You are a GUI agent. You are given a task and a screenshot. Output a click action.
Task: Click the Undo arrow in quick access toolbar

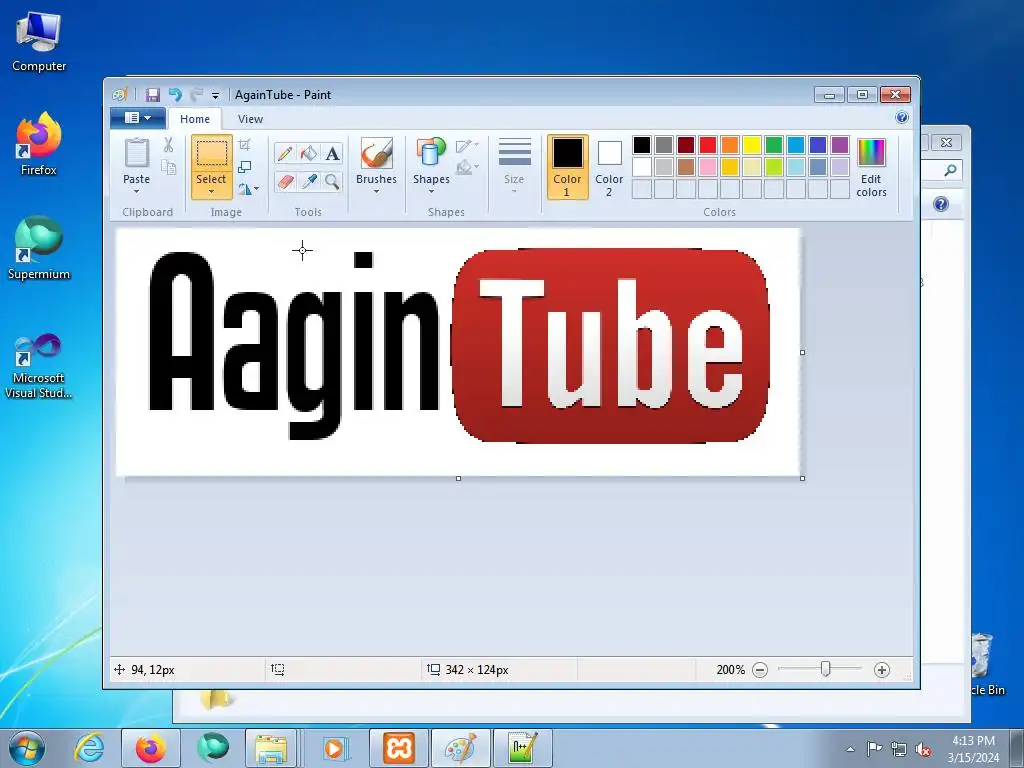[175, 95]
